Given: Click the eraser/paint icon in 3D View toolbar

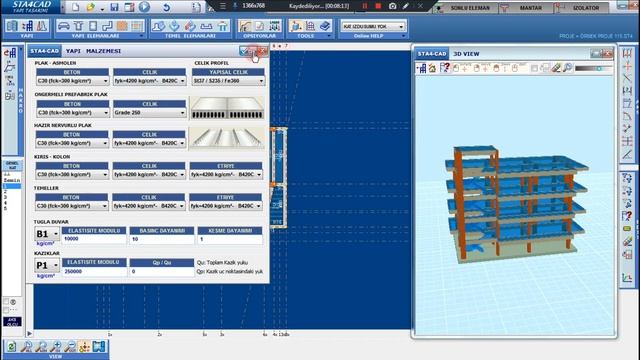Looking at the screenshot, I should tap(556, 68).
